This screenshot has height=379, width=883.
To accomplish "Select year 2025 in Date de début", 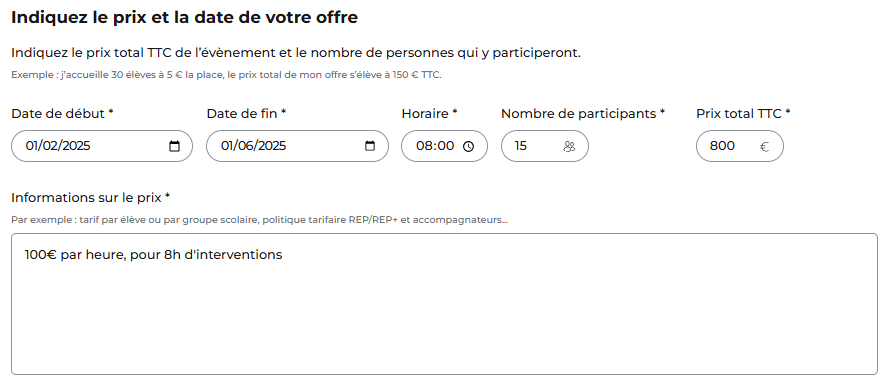I will (x=75, y=146).
